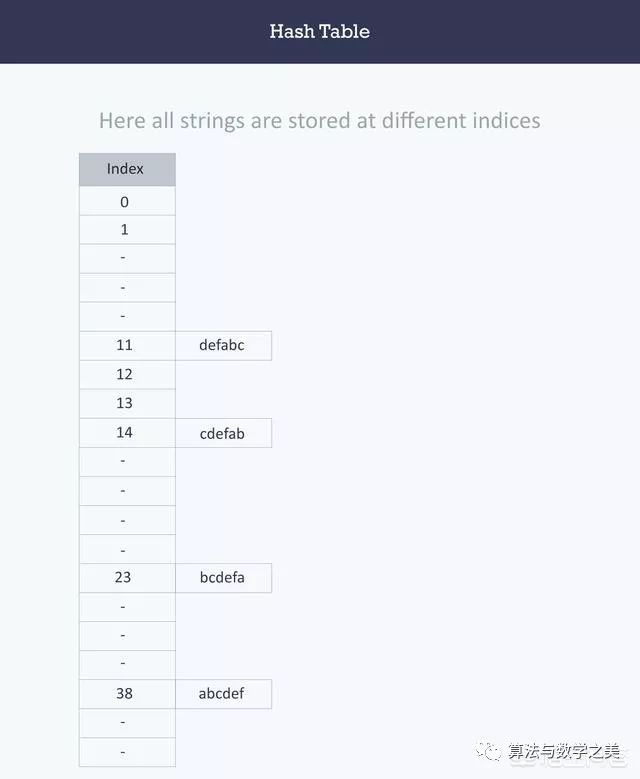This screenshot has width=640, height=779.
Task: Click the index 1 cell
Action: (x=126, y=230)
